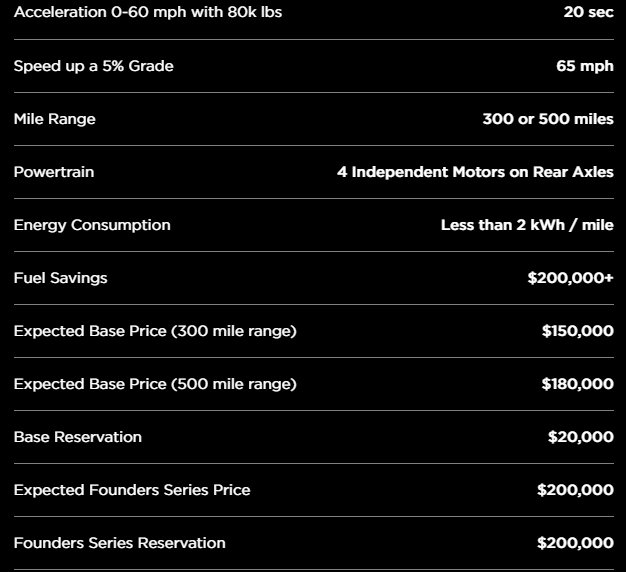Viewport: 626px width, 572px height.
Task: Click the 'Fuel Savings' label
Action: [x=60, y=278]
